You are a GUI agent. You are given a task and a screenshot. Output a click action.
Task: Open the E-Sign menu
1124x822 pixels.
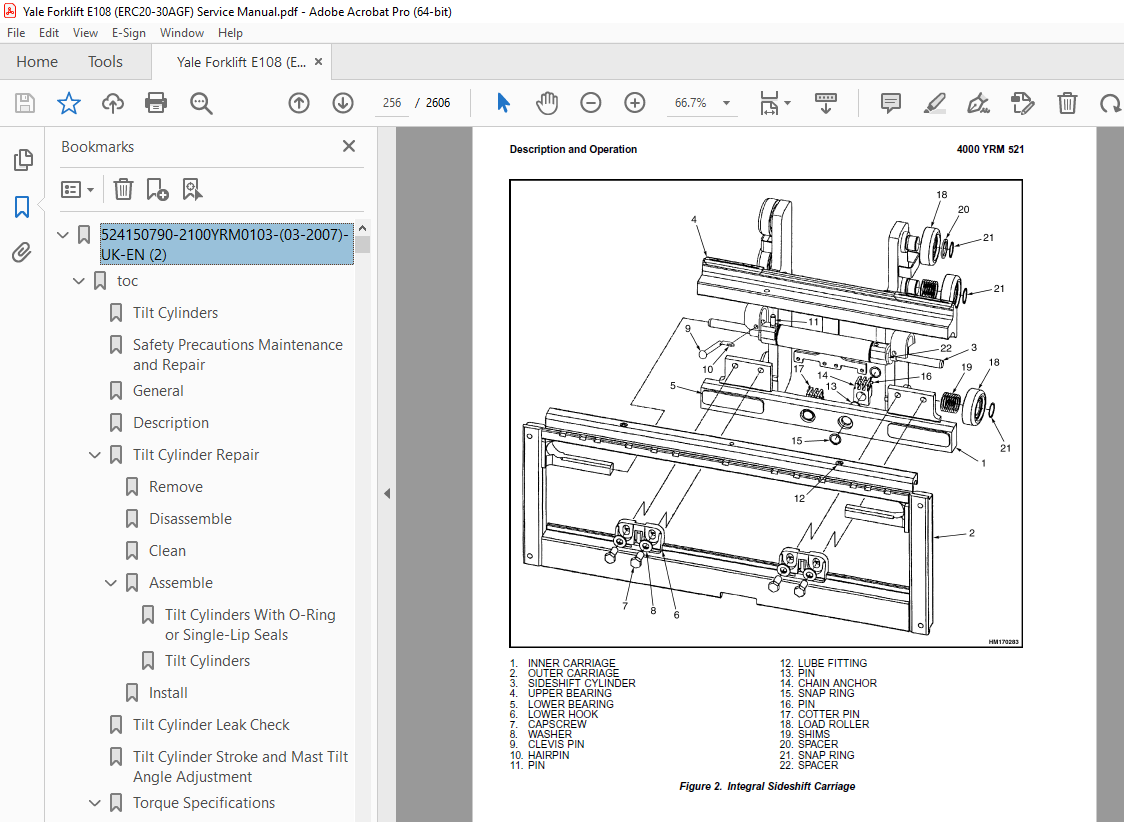point(128,33)
